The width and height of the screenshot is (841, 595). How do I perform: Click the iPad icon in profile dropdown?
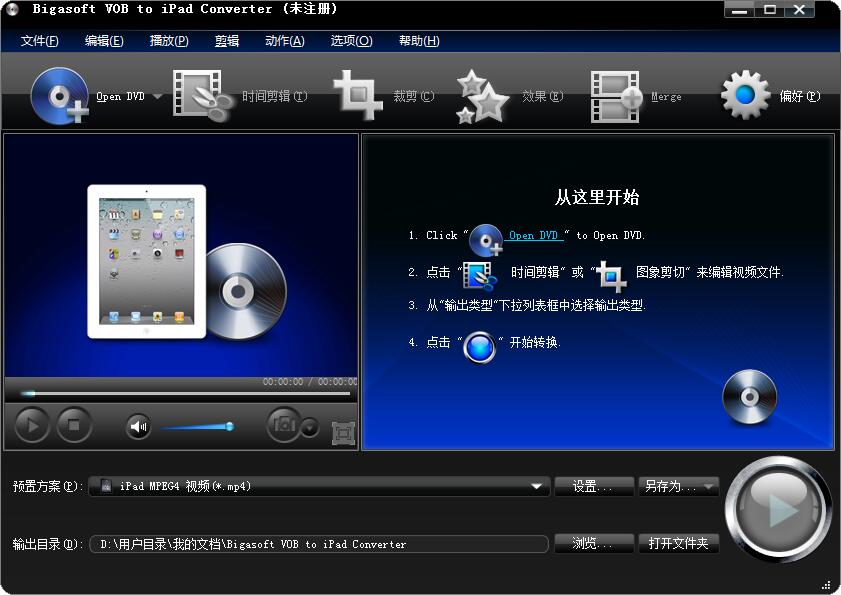pos(106,486)
